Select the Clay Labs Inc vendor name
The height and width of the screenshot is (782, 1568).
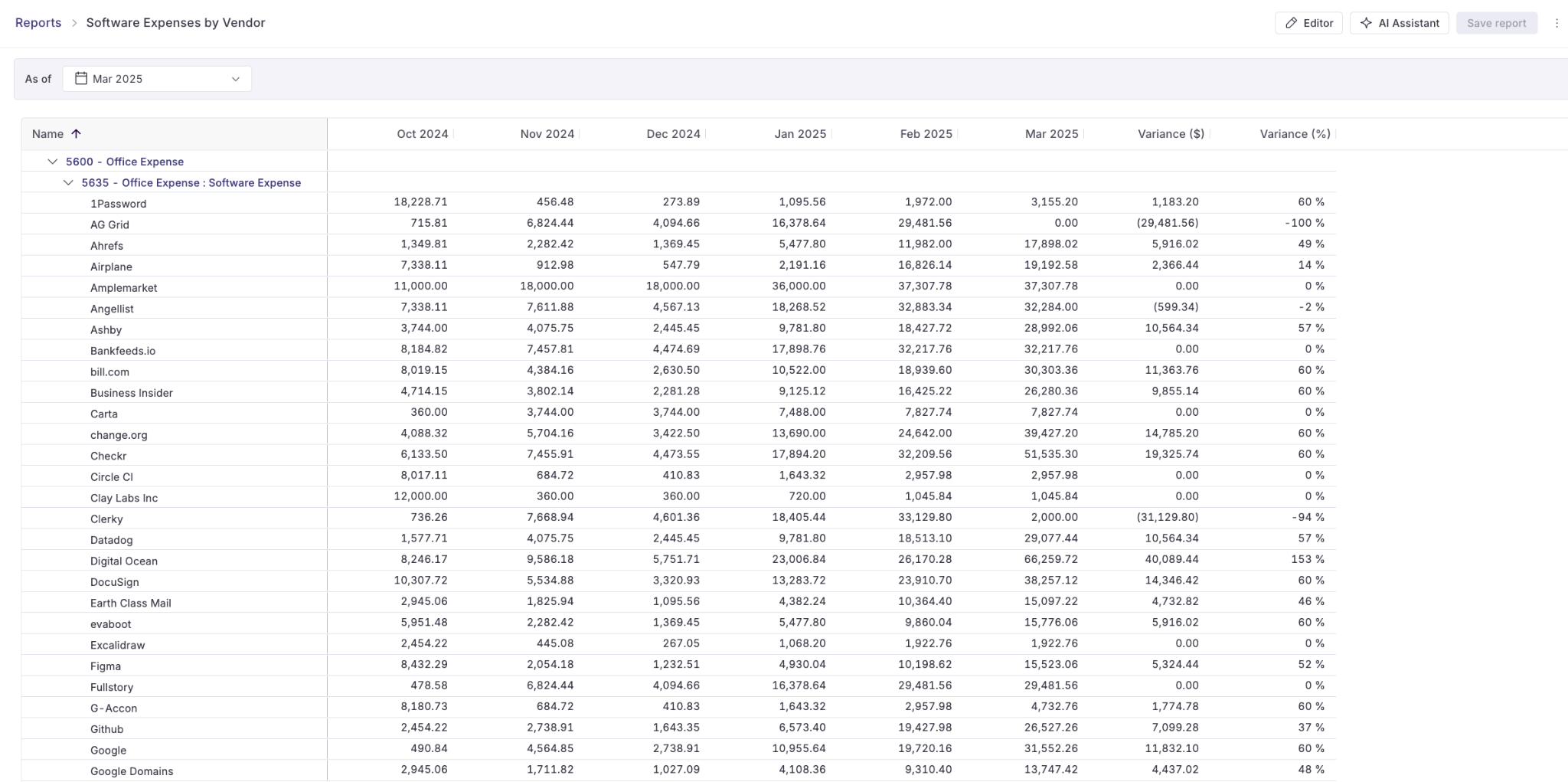coord(124,498)
